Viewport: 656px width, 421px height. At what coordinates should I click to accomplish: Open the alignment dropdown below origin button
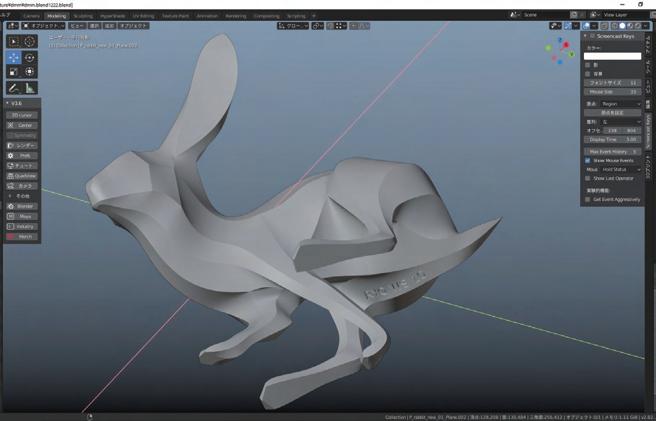coord(620,122)
